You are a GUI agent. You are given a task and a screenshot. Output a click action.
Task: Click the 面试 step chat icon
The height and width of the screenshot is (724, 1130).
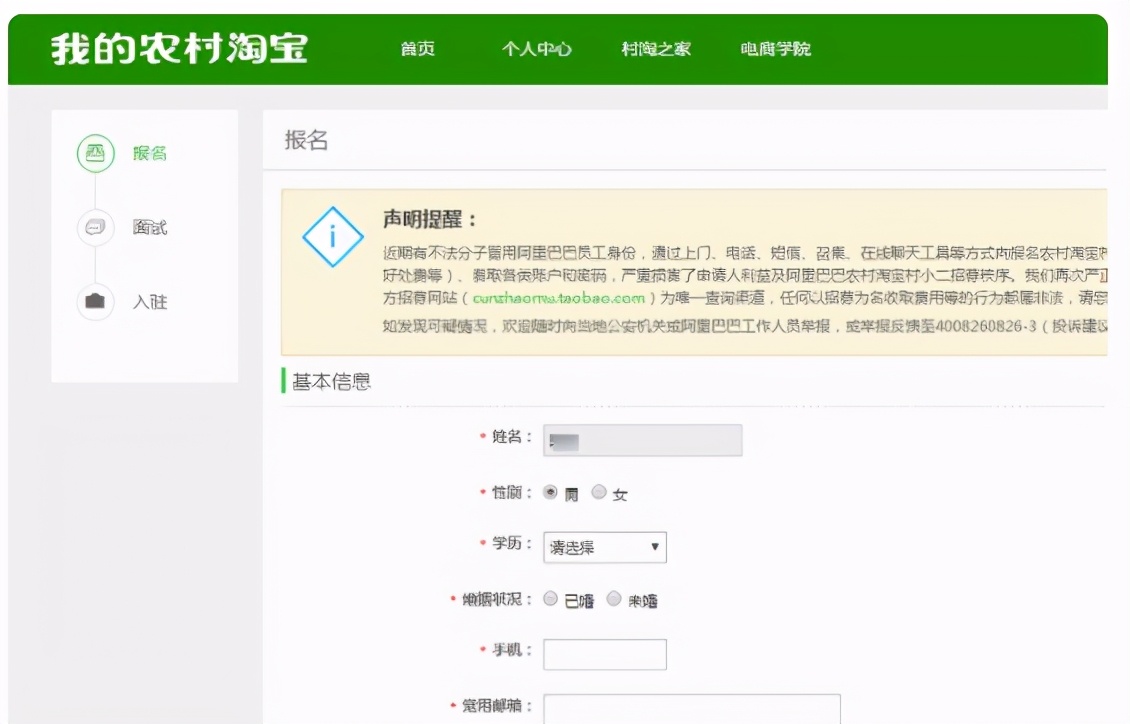tap(96, 228)
